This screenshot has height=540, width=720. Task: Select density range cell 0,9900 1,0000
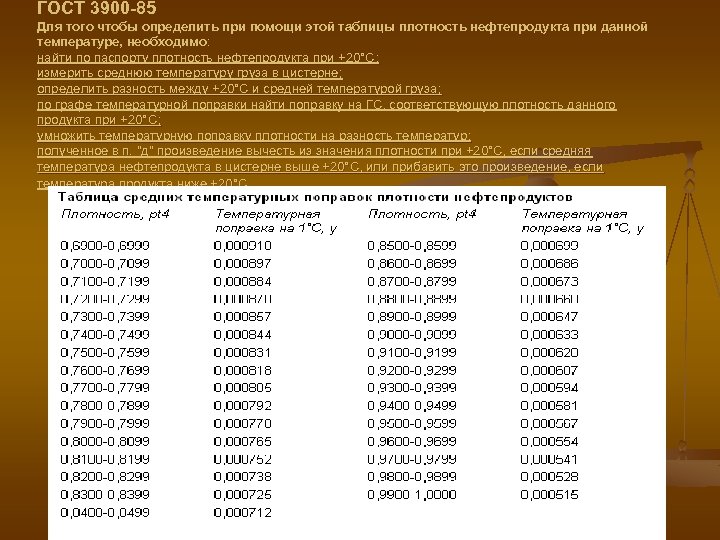[412, 495]
